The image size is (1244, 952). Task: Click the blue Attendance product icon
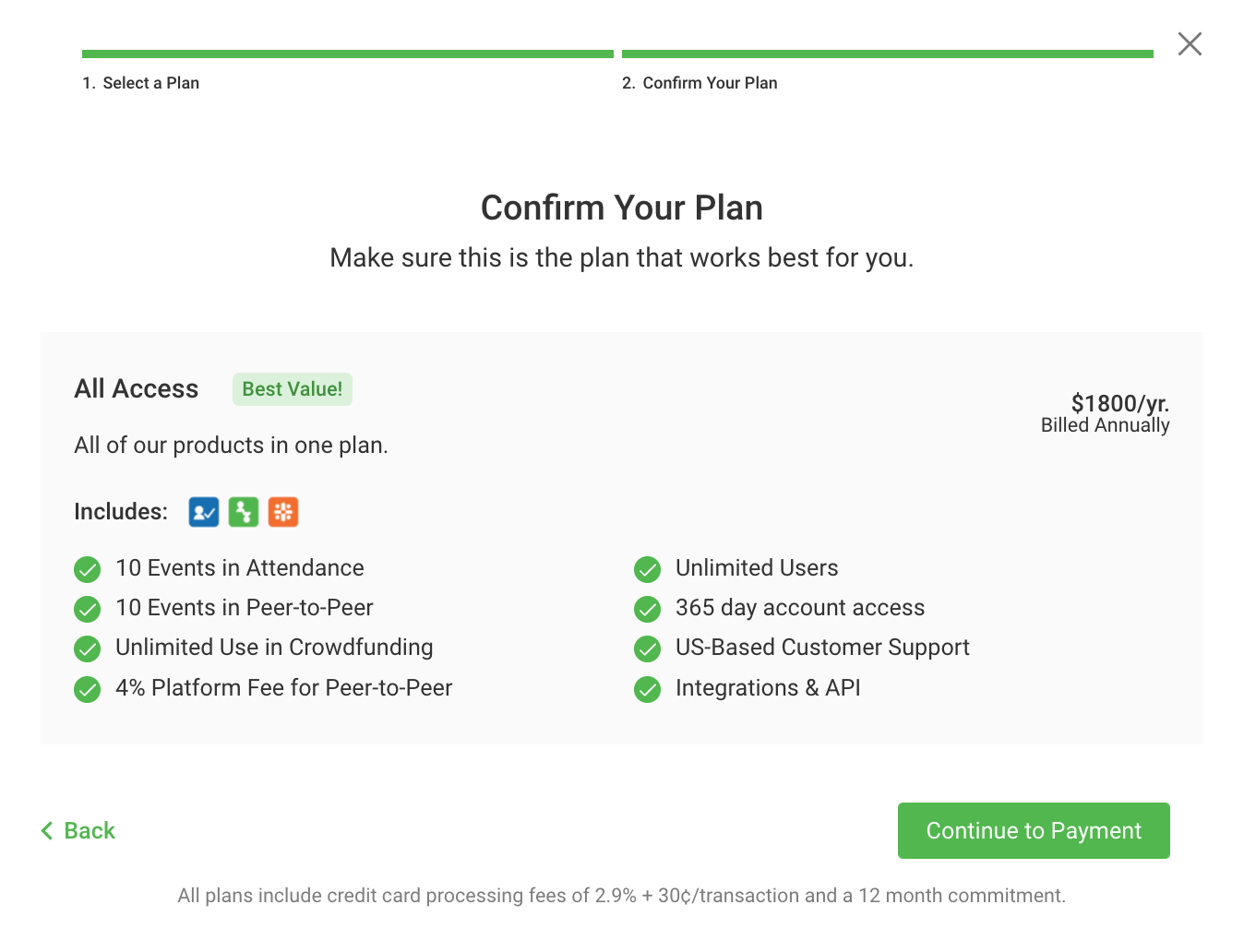click(204, 512)
